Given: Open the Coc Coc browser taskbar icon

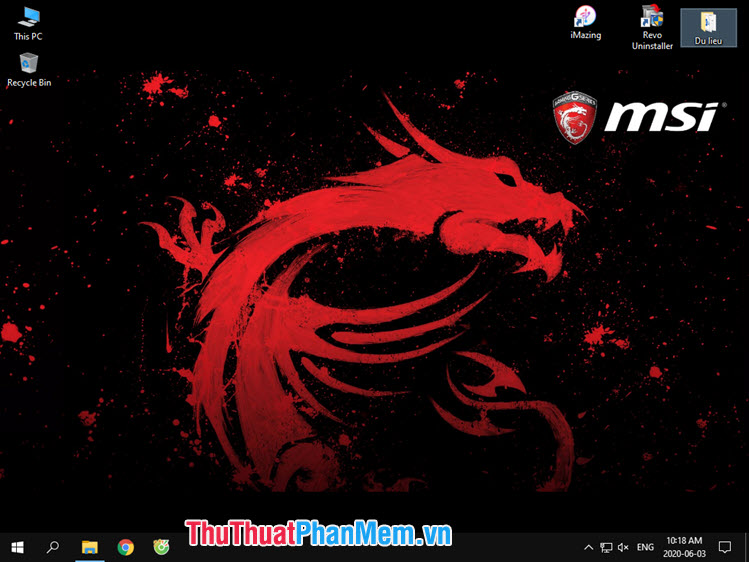Looking at the screenshot, I should click(x=161, y=547).
